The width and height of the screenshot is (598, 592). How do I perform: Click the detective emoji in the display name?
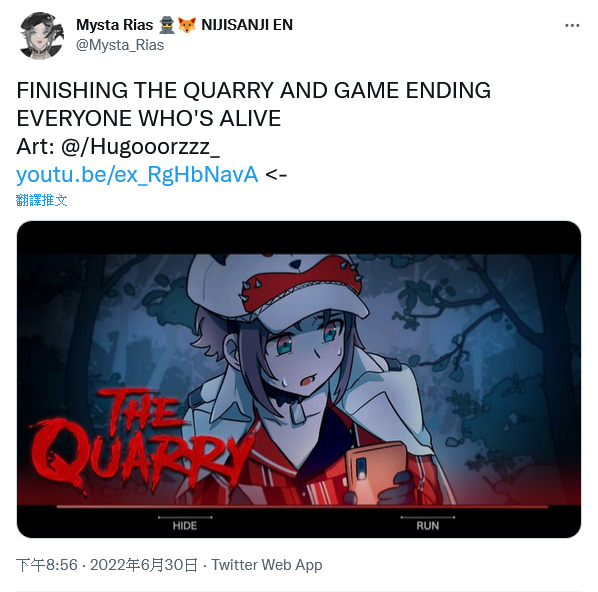pyautogui.click(x=167, y=25)
